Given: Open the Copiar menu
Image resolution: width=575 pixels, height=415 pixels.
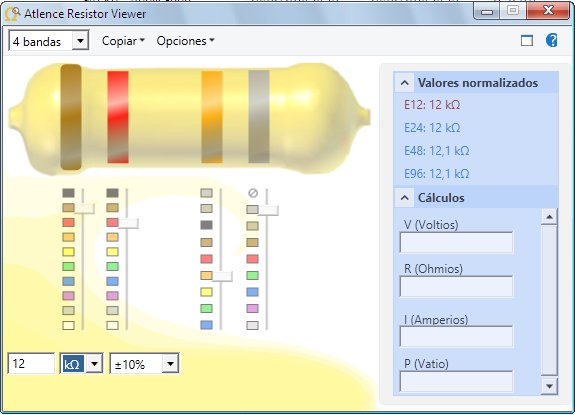Looking at the screenshot, I should tap(123, 41).
